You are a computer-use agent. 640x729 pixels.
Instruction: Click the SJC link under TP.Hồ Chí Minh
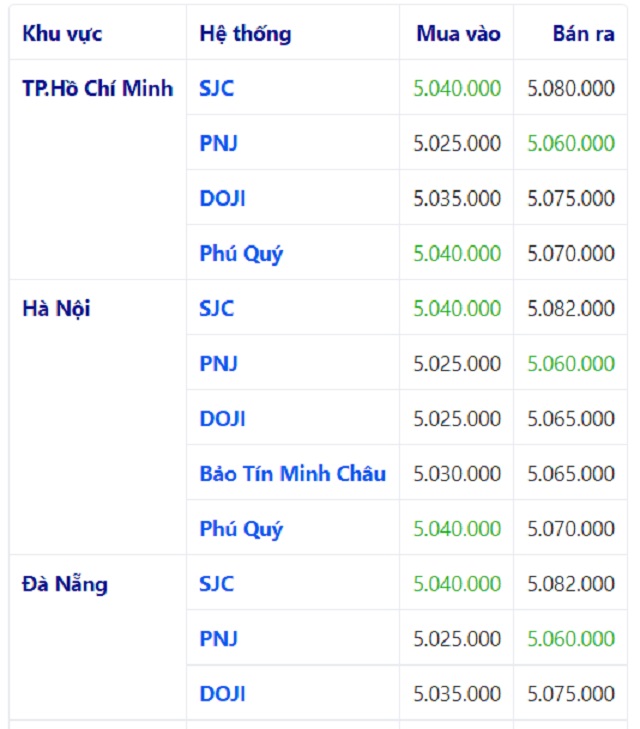pyautogui.click(x=216, y=88)
